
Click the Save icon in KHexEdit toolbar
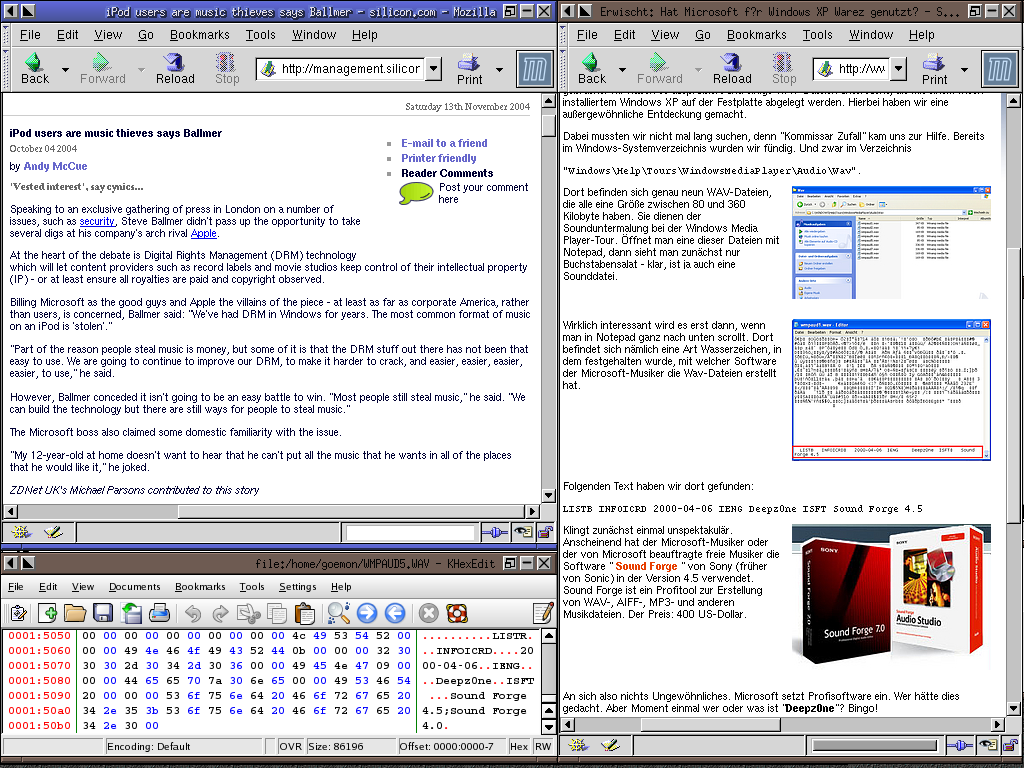click(103, 613)
